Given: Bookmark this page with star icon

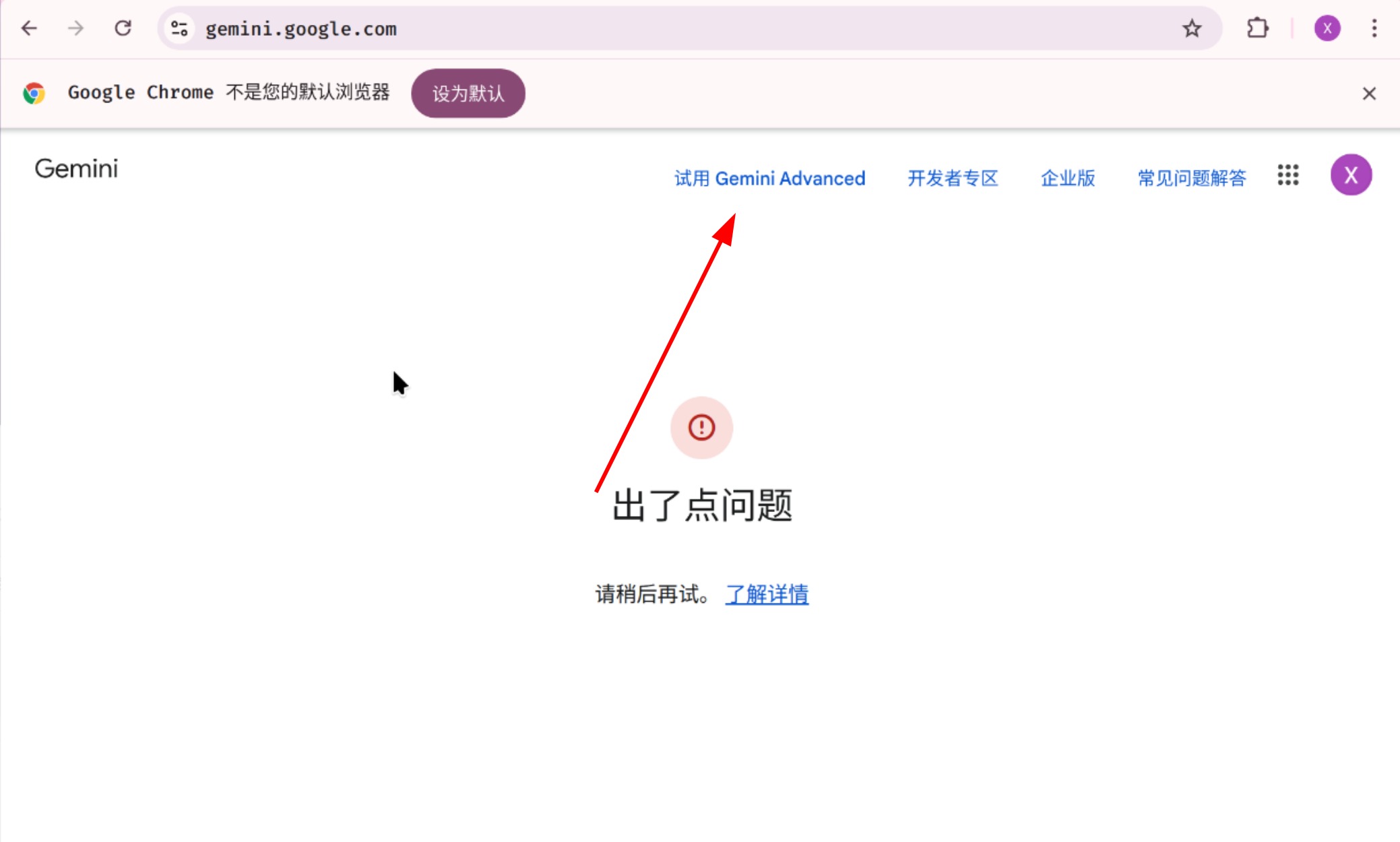Looking at the screenshot, I should click(1191, 28).
